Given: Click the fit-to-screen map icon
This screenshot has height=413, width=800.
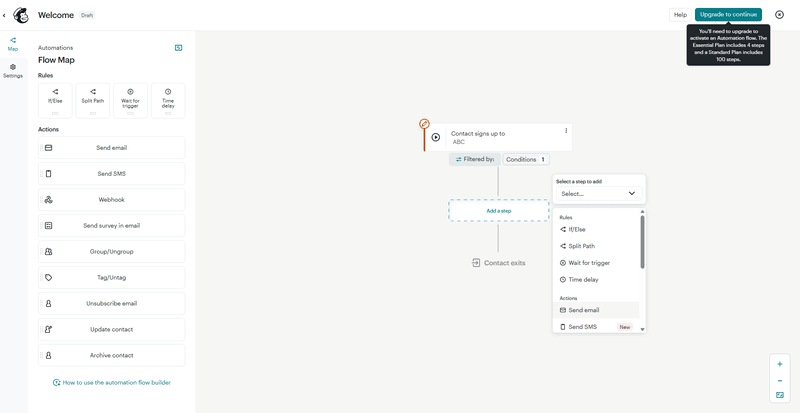Looking at the screenshot, I should (780, 395).
